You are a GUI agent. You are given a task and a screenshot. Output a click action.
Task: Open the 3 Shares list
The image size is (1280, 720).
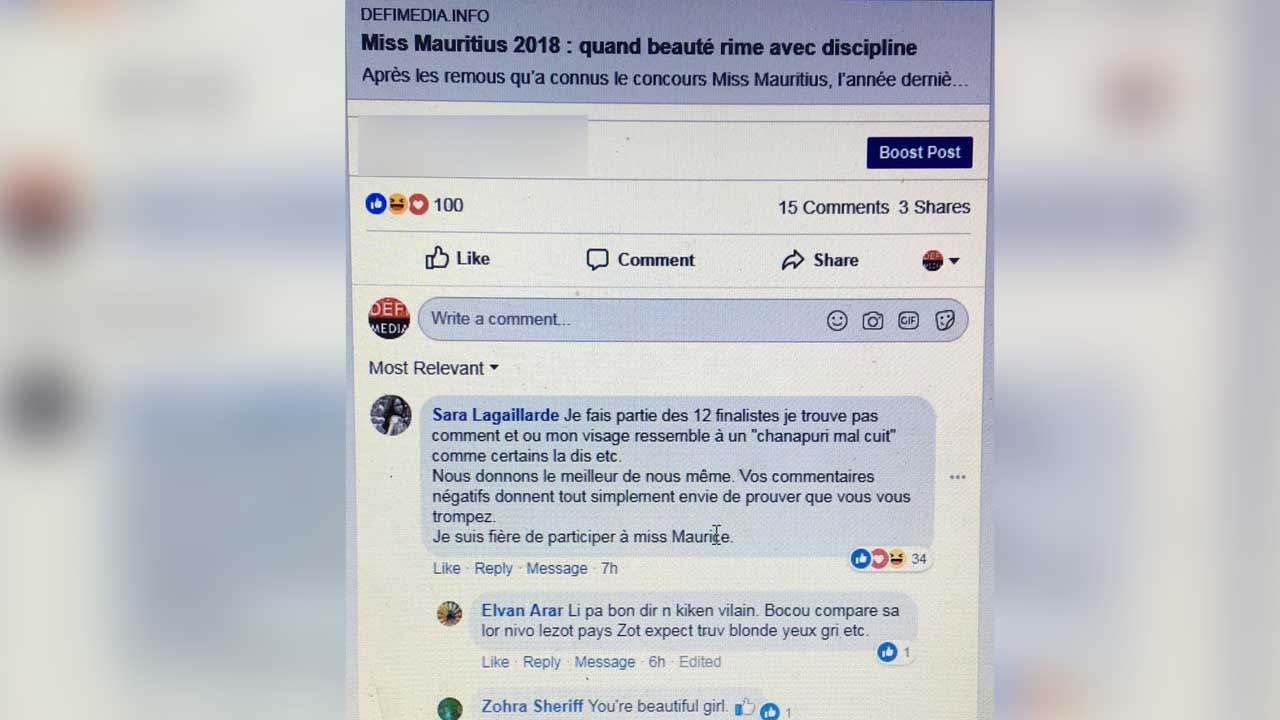click(x=934, y=207)
